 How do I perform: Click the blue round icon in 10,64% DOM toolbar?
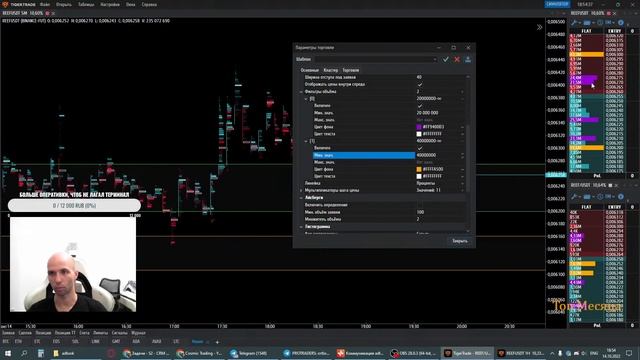tap(621, 196)
